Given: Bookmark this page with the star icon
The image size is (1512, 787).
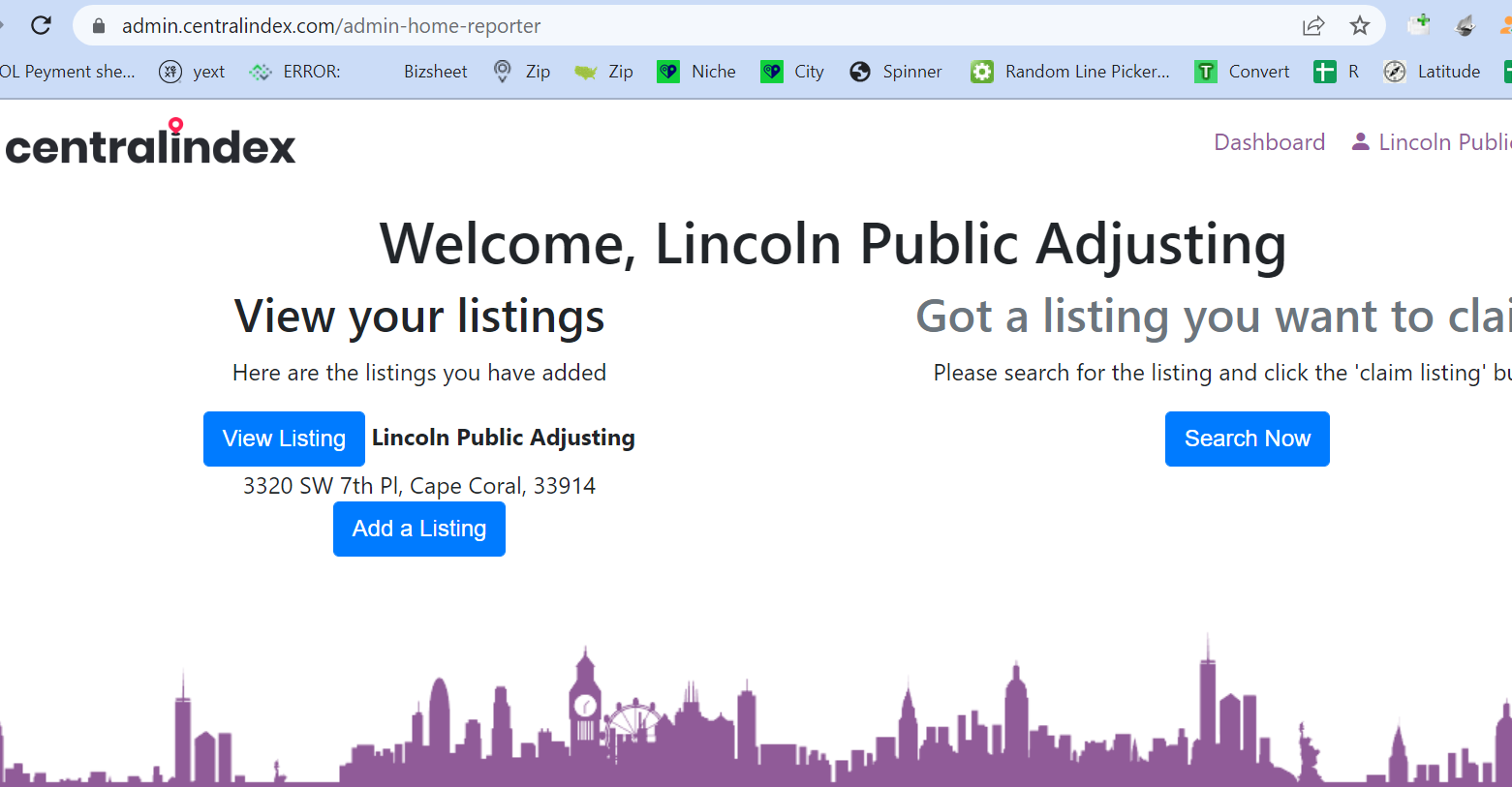Looking at the screenshot, I should pyautogui.click(x=1360, y=26).
